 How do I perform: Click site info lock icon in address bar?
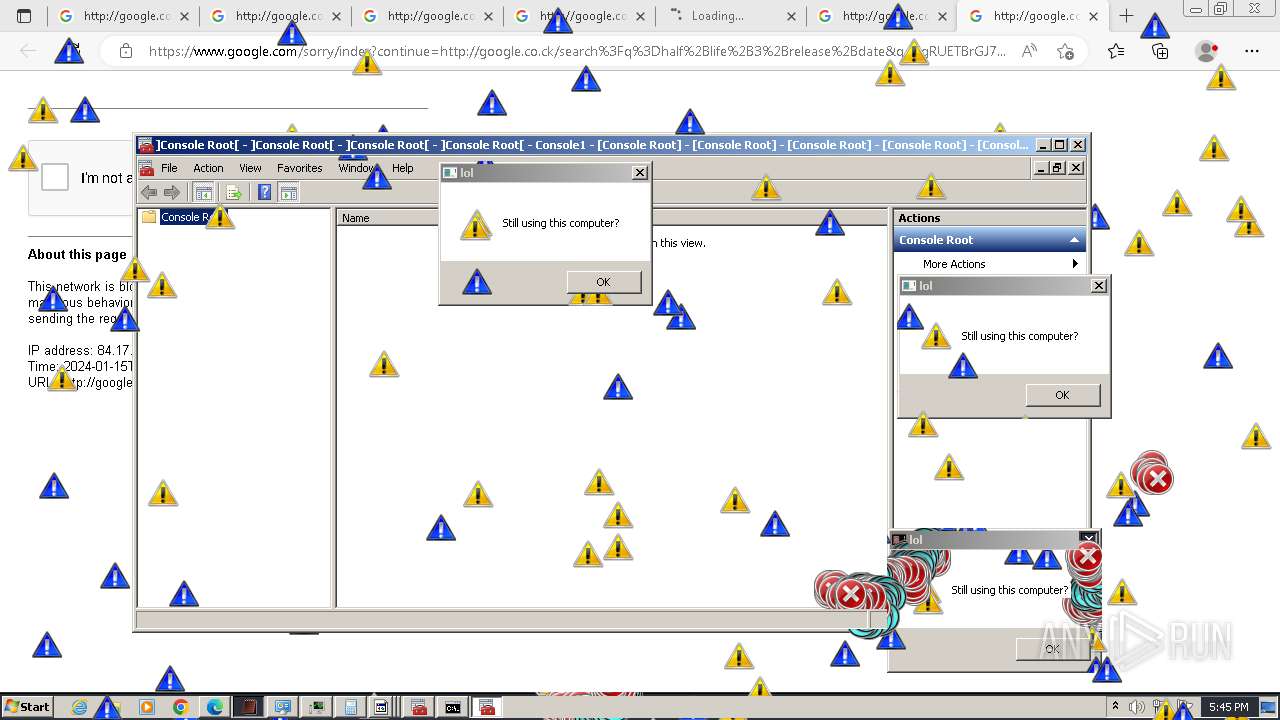125,51
